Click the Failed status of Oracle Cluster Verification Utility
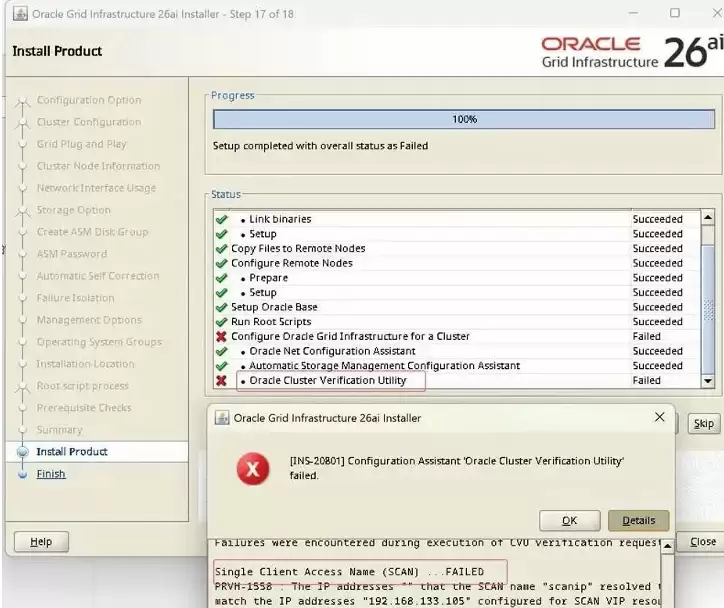 coord(646,380)
